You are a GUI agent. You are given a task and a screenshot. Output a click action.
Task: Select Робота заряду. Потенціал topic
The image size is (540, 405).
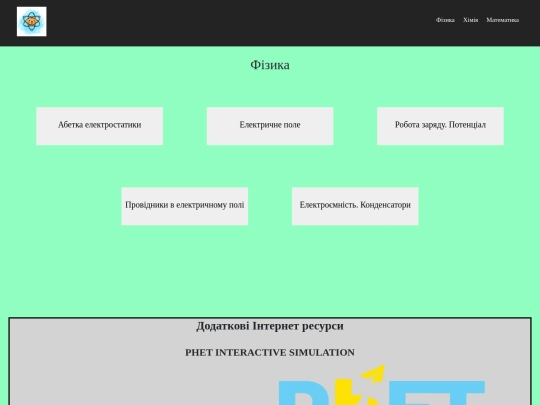[x=440, y=126]
